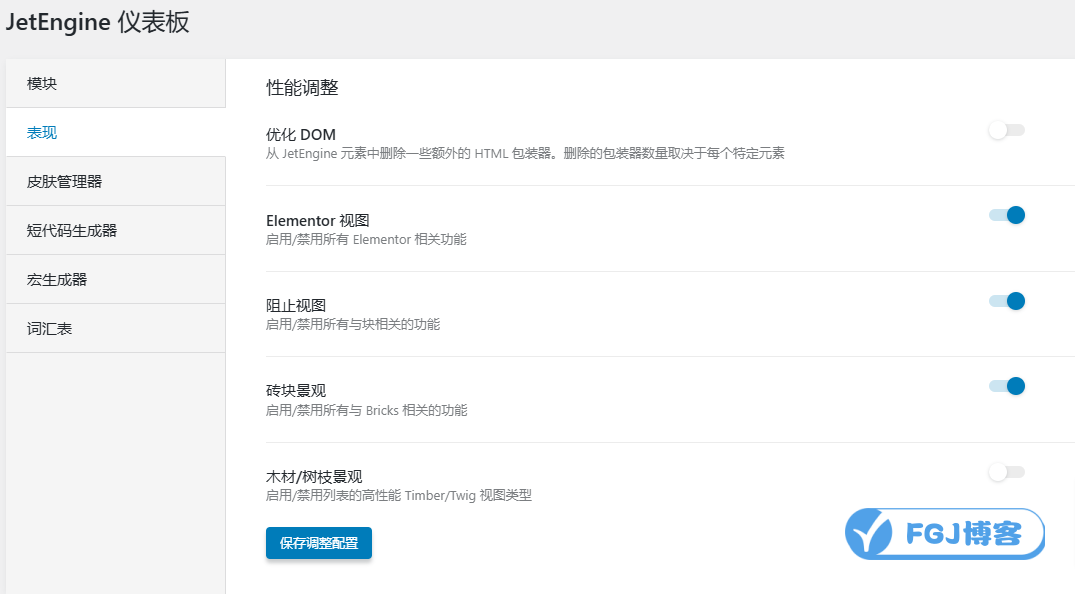The image size is (1075, 594).
Task: Click the Elementor 视图 label
Action: (x=317, y=220)
